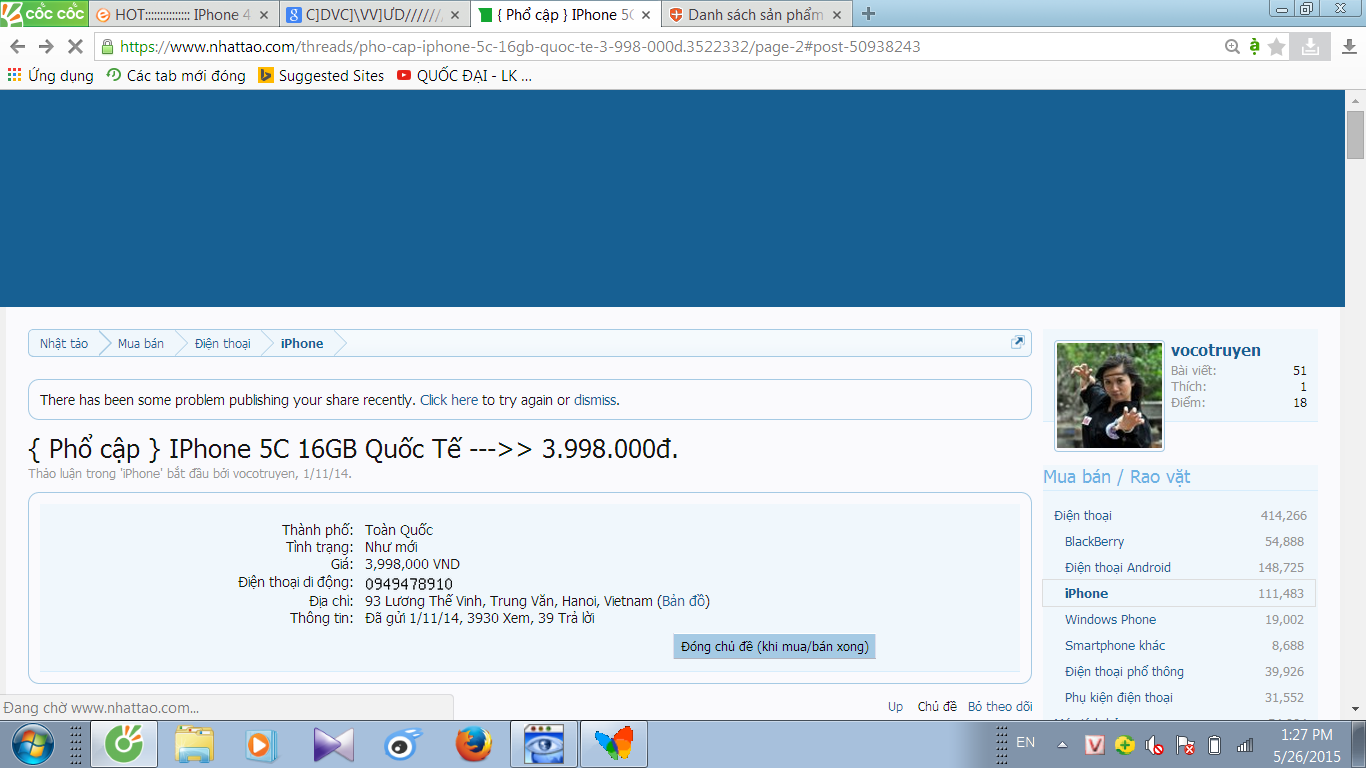Open Mua bán breadcrumb
The image size is (1366, 768).
[141, 343]
